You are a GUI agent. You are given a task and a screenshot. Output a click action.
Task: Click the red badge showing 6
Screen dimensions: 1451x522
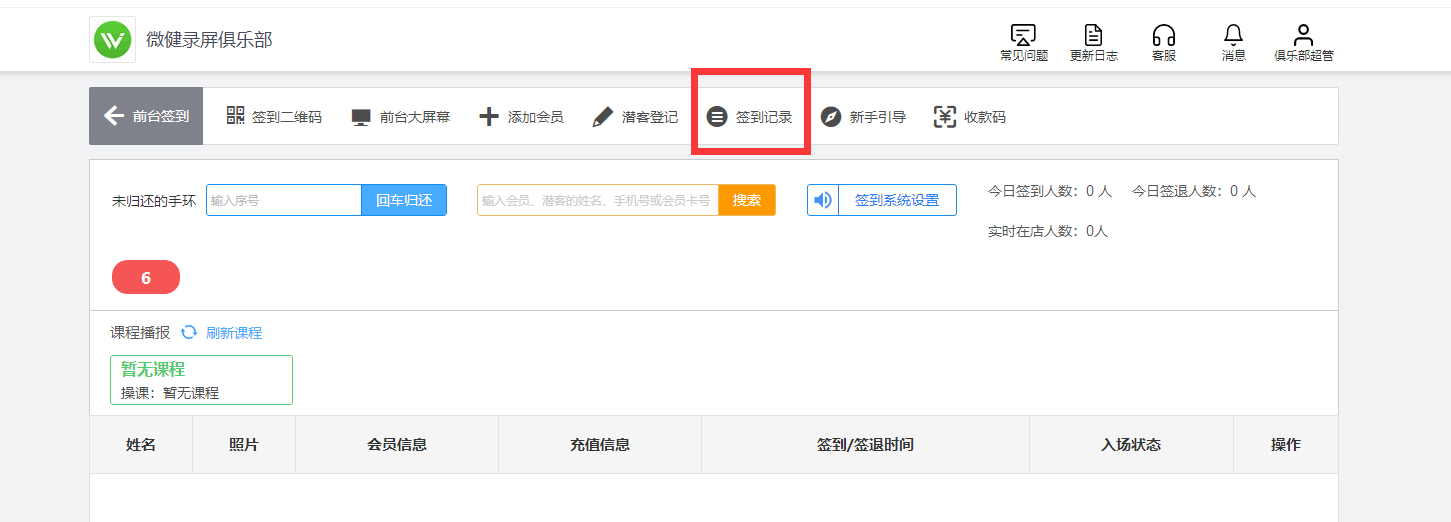(x=146, y=278)
